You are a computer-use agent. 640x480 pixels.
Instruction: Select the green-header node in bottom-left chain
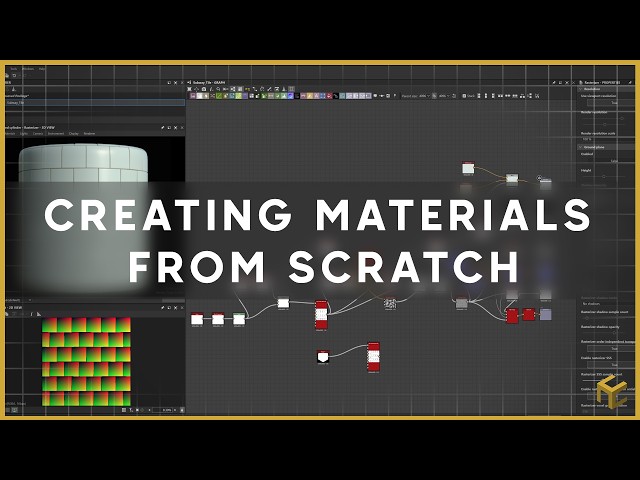[x=239, y=319]
